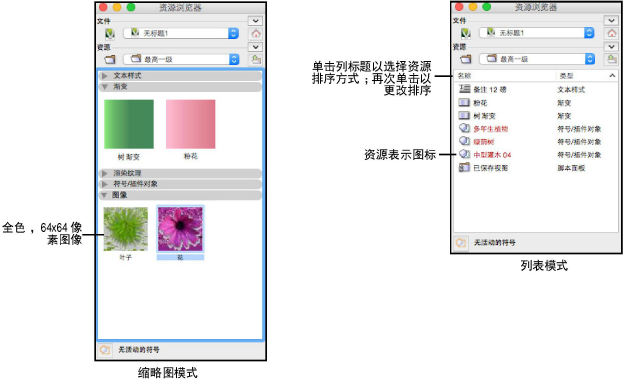
Task: Click active symbol icon in thumbnail window footer
Action: (105, 350)
